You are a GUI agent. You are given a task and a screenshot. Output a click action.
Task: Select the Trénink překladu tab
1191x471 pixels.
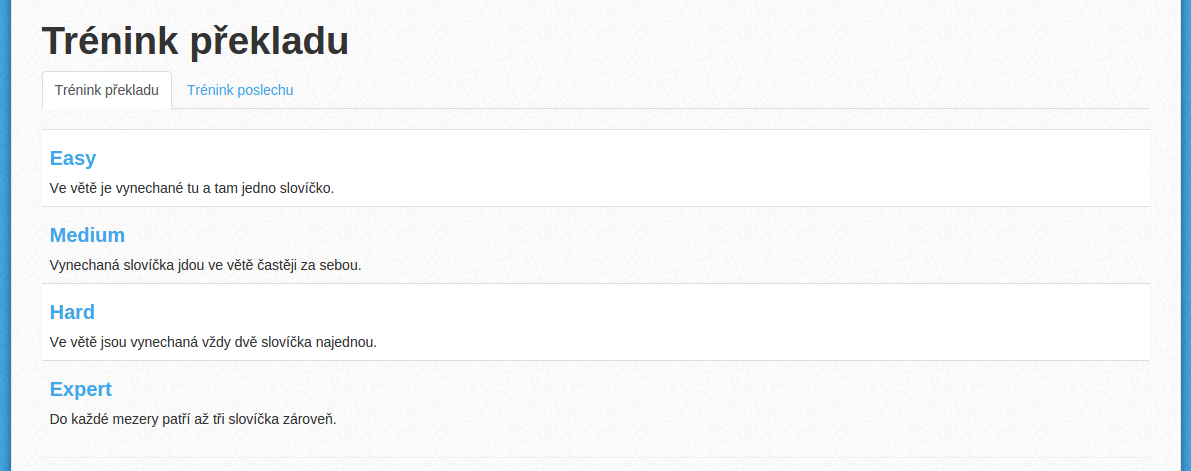point(107,90)
